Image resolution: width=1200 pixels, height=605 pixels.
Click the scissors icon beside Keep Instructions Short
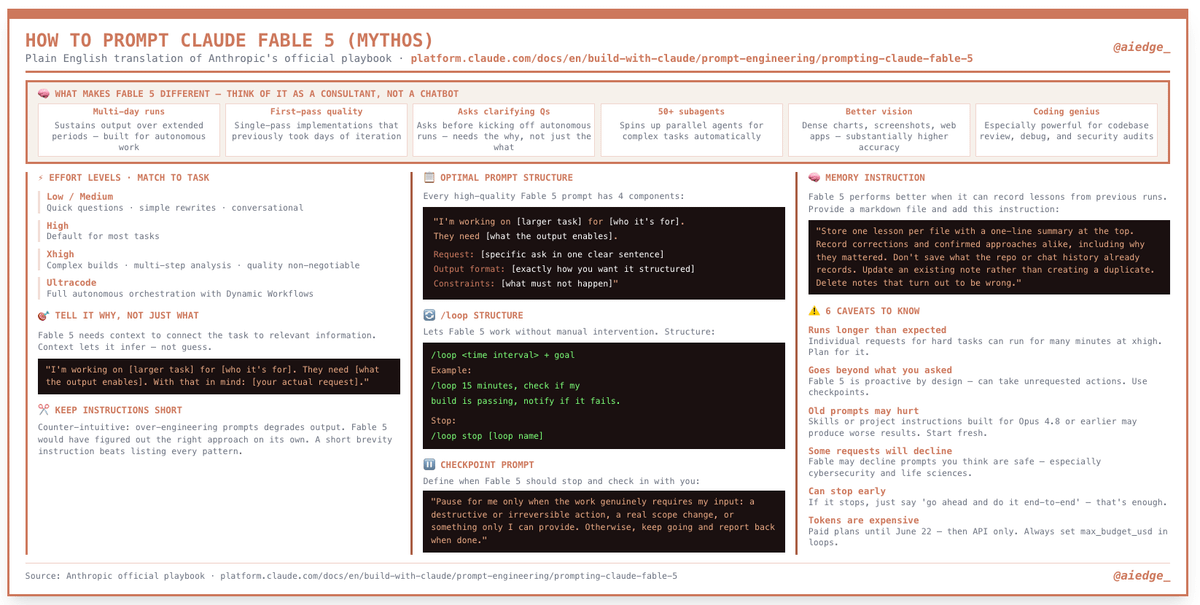[x=43, y=410]
